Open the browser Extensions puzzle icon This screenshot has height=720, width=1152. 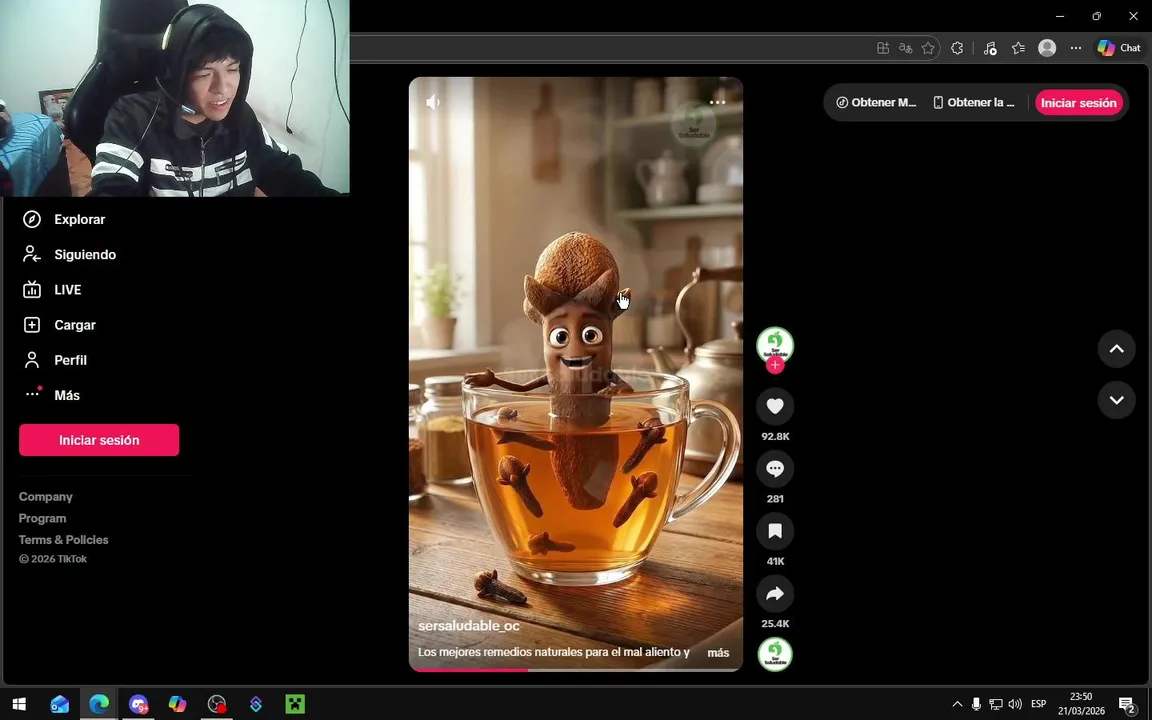(957, 48)
